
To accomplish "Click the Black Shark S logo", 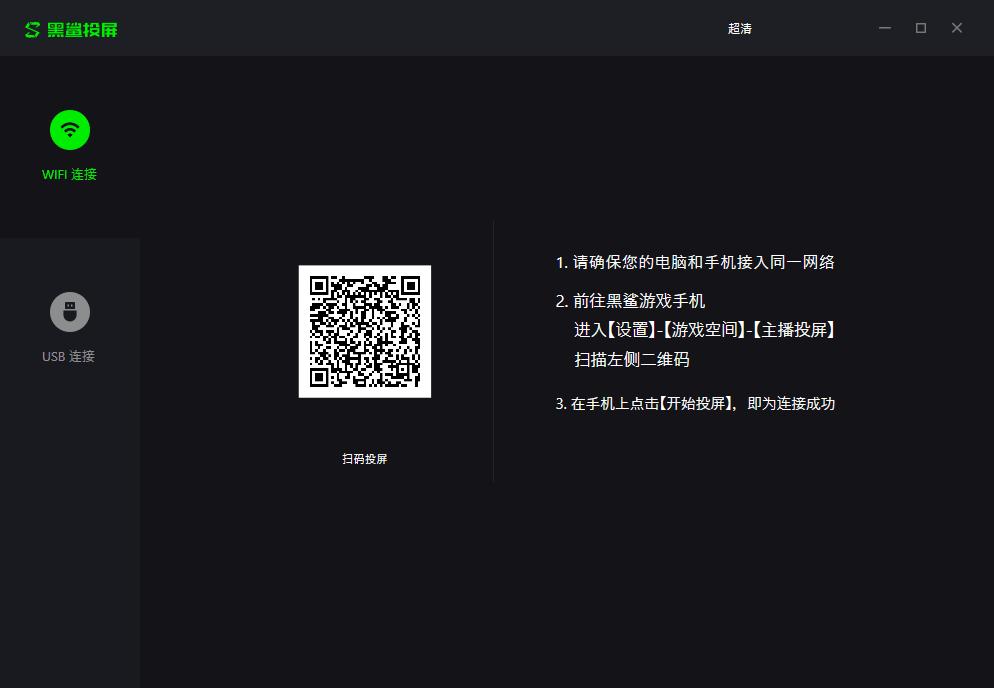I will pos(32,29).
